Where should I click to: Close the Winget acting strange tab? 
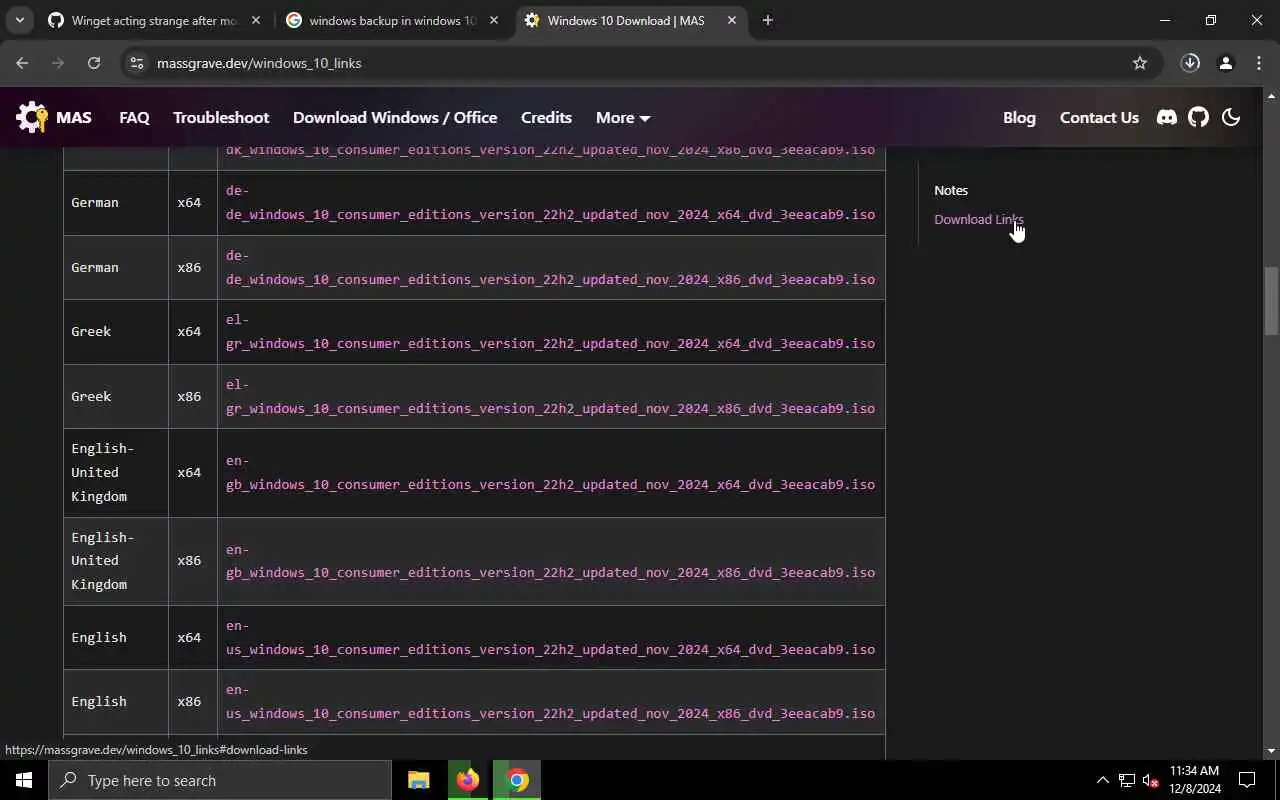tap(256, 20)
